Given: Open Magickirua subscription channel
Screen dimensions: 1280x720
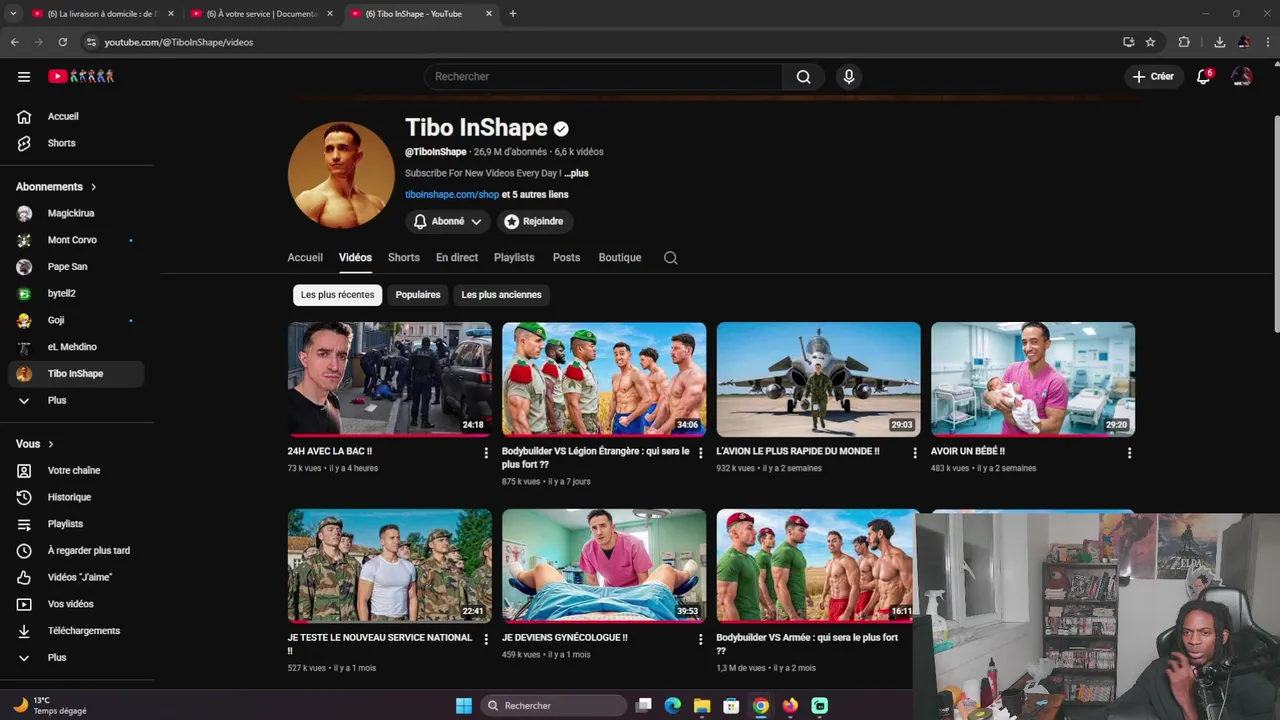Looking at the screenshot, I should point(76,213).
